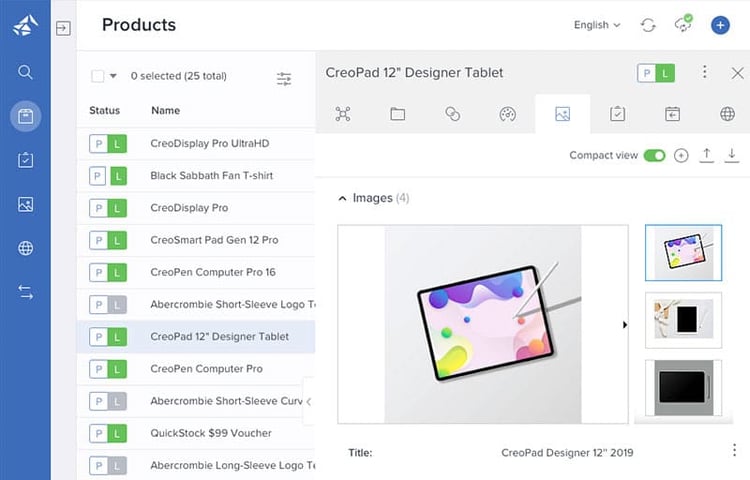Open the media library icon in the sidebar
Screen dimensions: 750x480
[25, 204]
